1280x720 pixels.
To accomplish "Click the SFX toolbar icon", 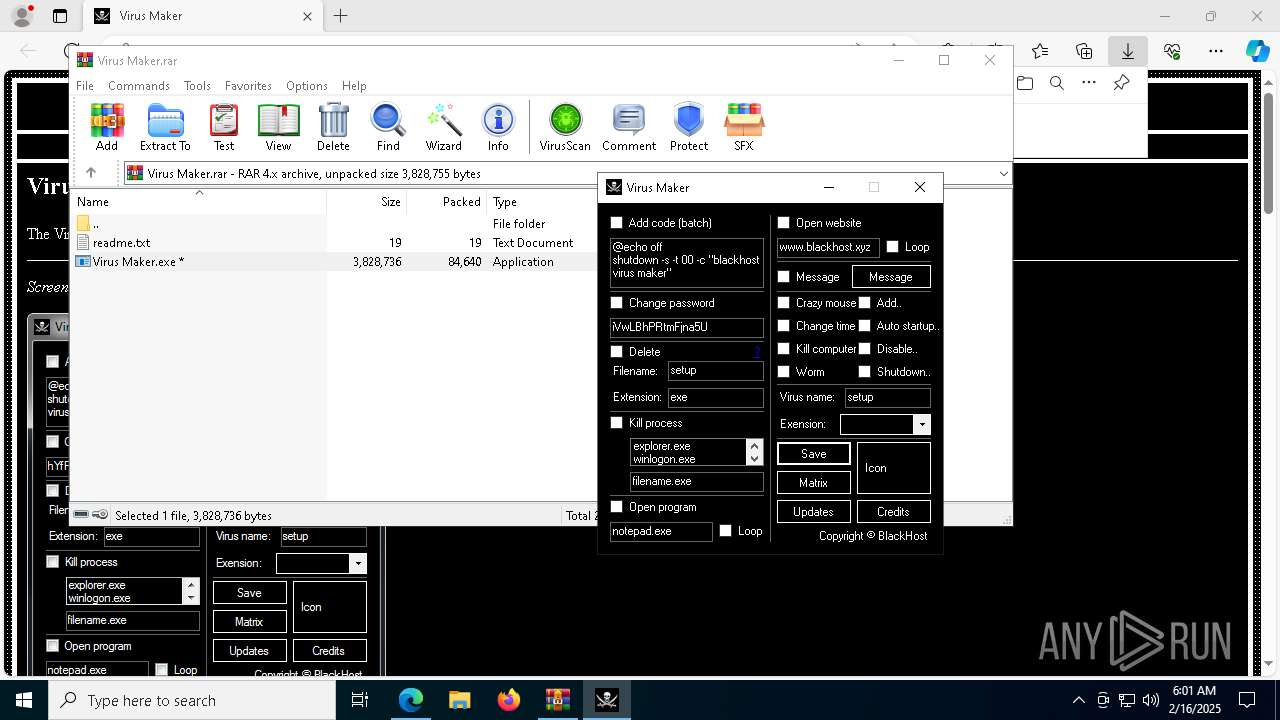I will pos(744,127).
